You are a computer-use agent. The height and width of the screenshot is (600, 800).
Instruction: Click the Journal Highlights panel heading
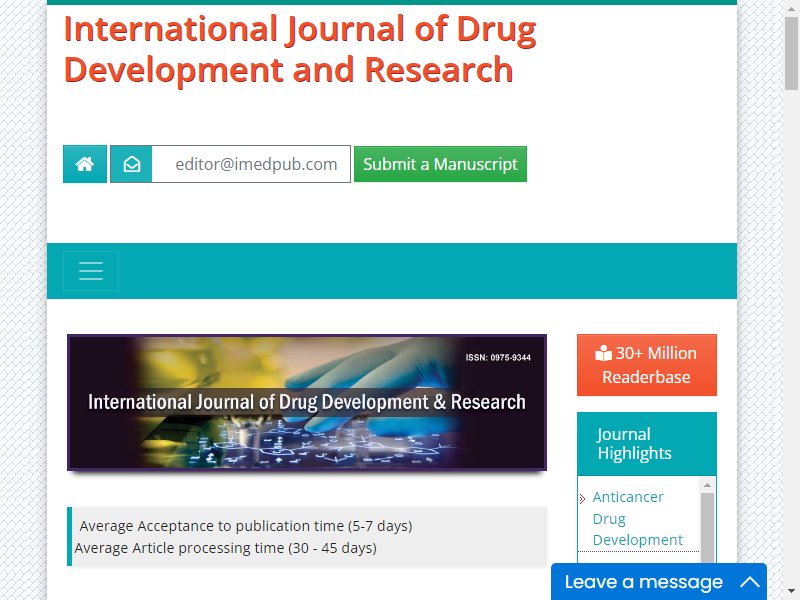[x=646, y=443]
